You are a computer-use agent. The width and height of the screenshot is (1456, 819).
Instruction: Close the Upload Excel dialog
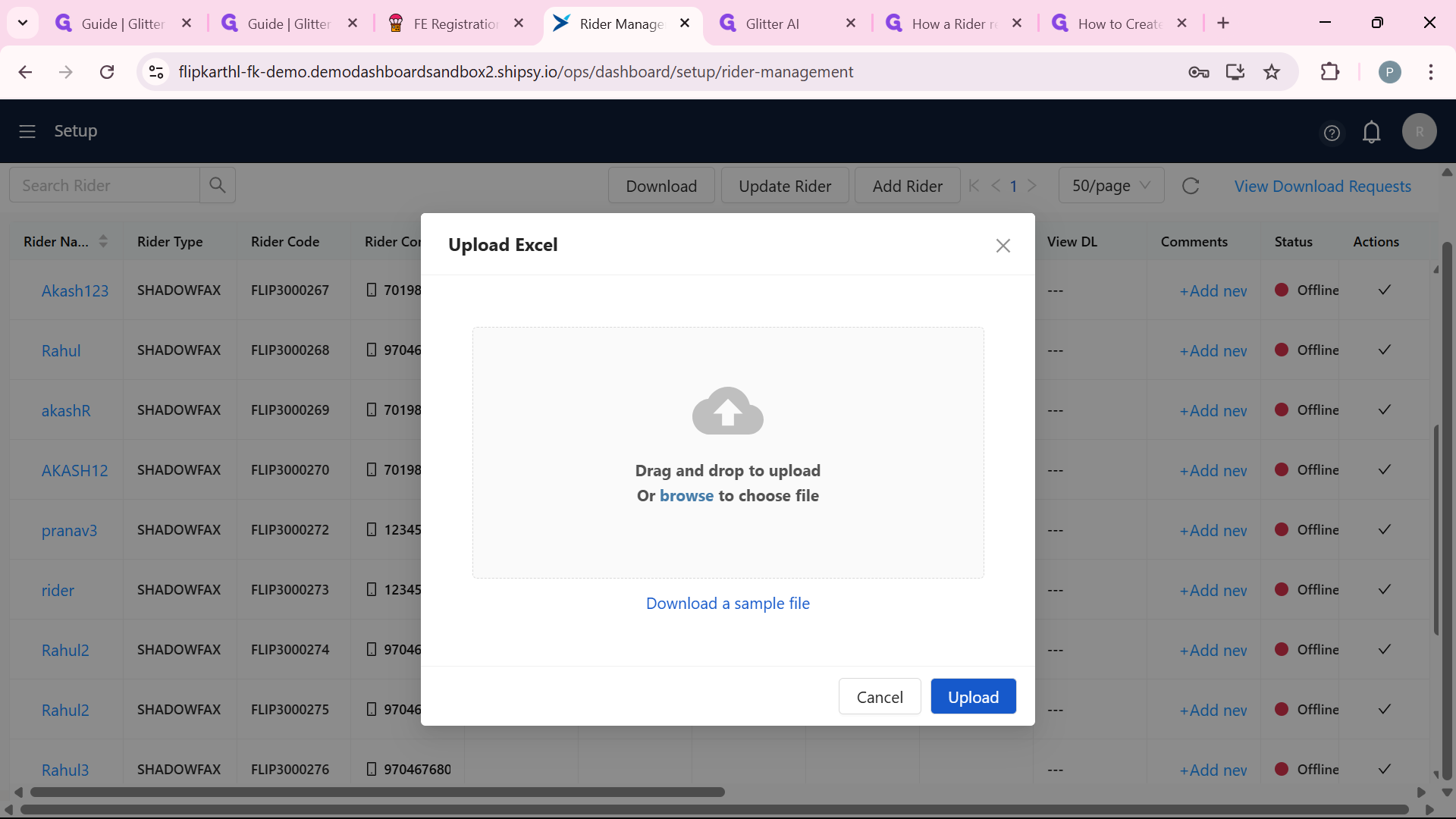tap(1003, 246)
